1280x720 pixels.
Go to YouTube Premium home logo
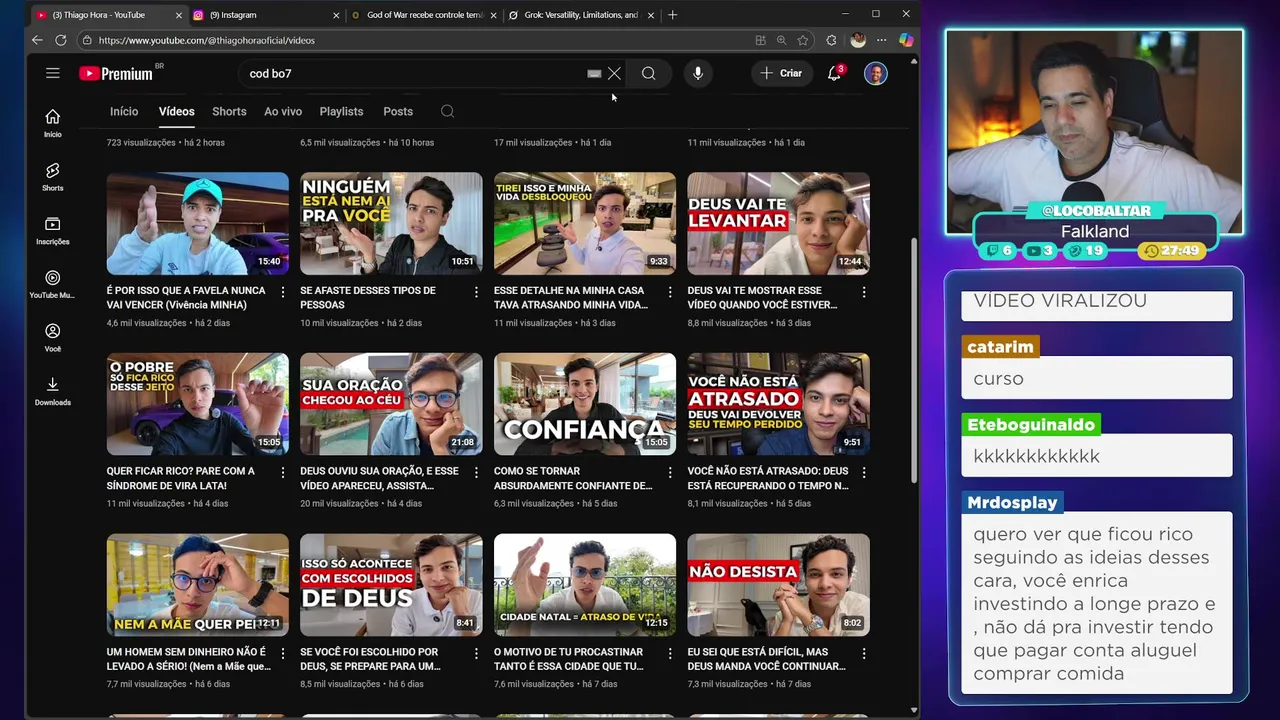pos(116,73)
